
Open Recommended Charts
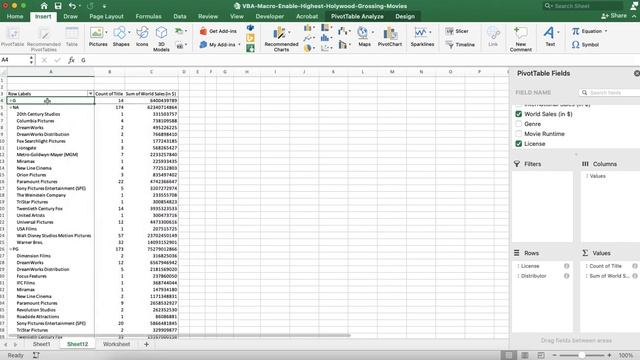pos(281,39)
